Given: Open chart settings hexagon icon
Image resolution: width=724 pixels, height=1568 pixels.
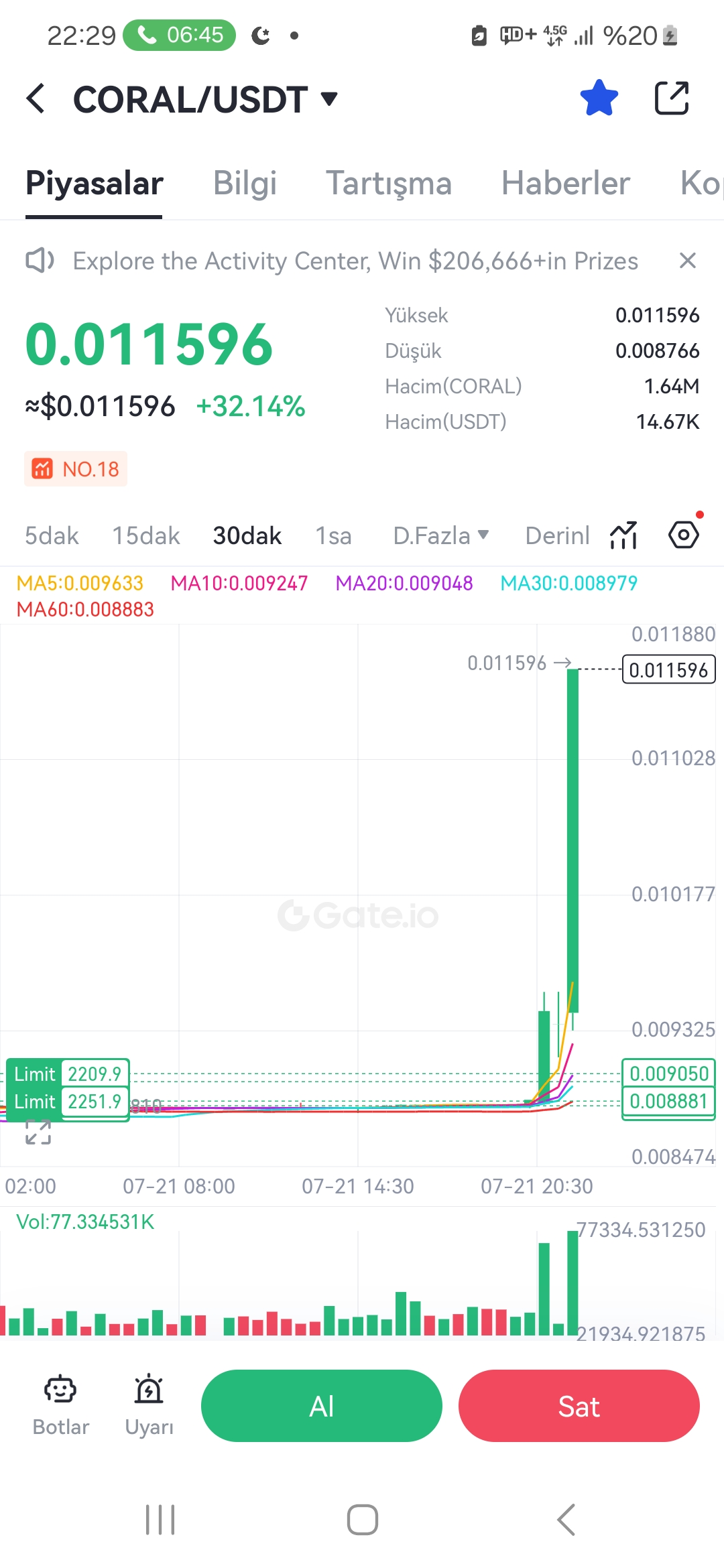Looking at the screenshot, I should coord(684,535).
